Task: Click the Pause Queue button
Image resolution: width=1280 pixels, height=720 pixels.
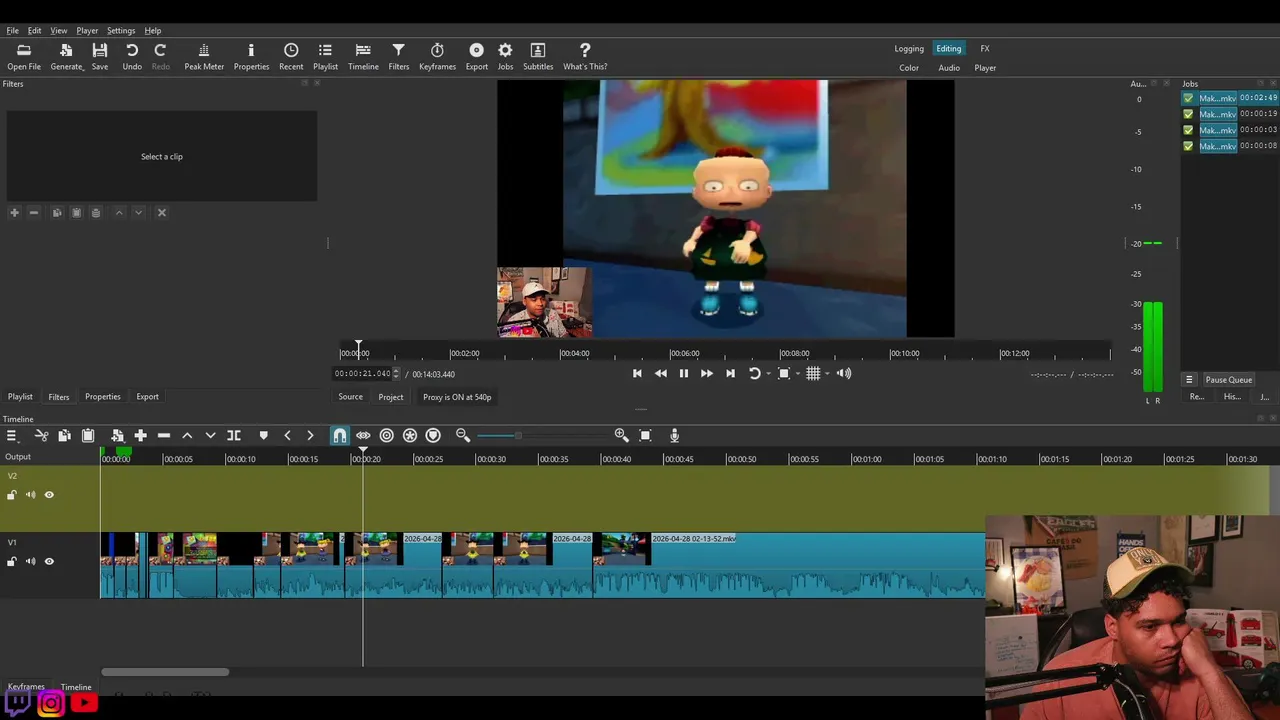Action: (1228, 380)
